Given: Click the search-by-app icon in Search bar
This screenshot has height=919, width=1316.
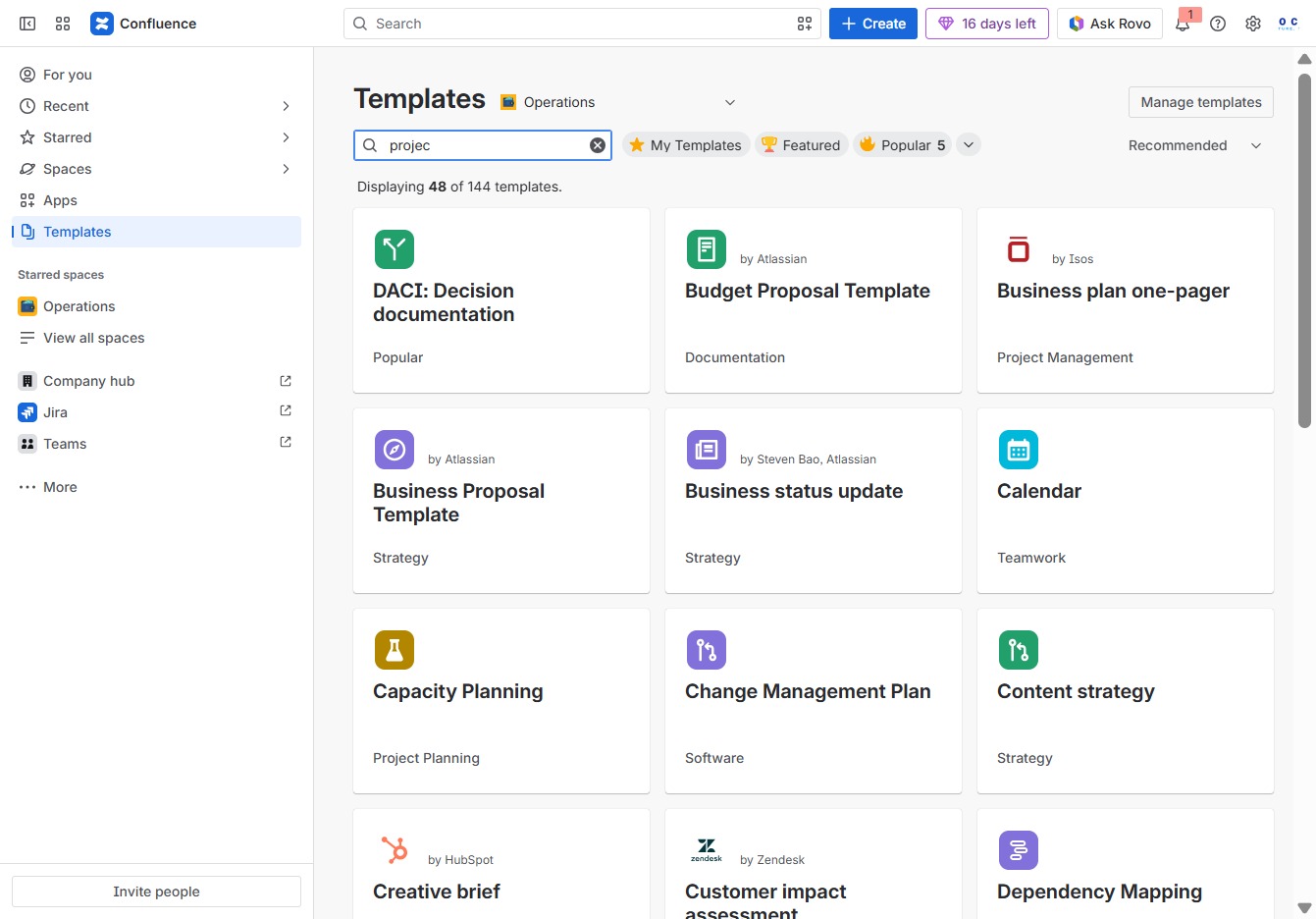Looking at the screenshot, I should (805, 24).
